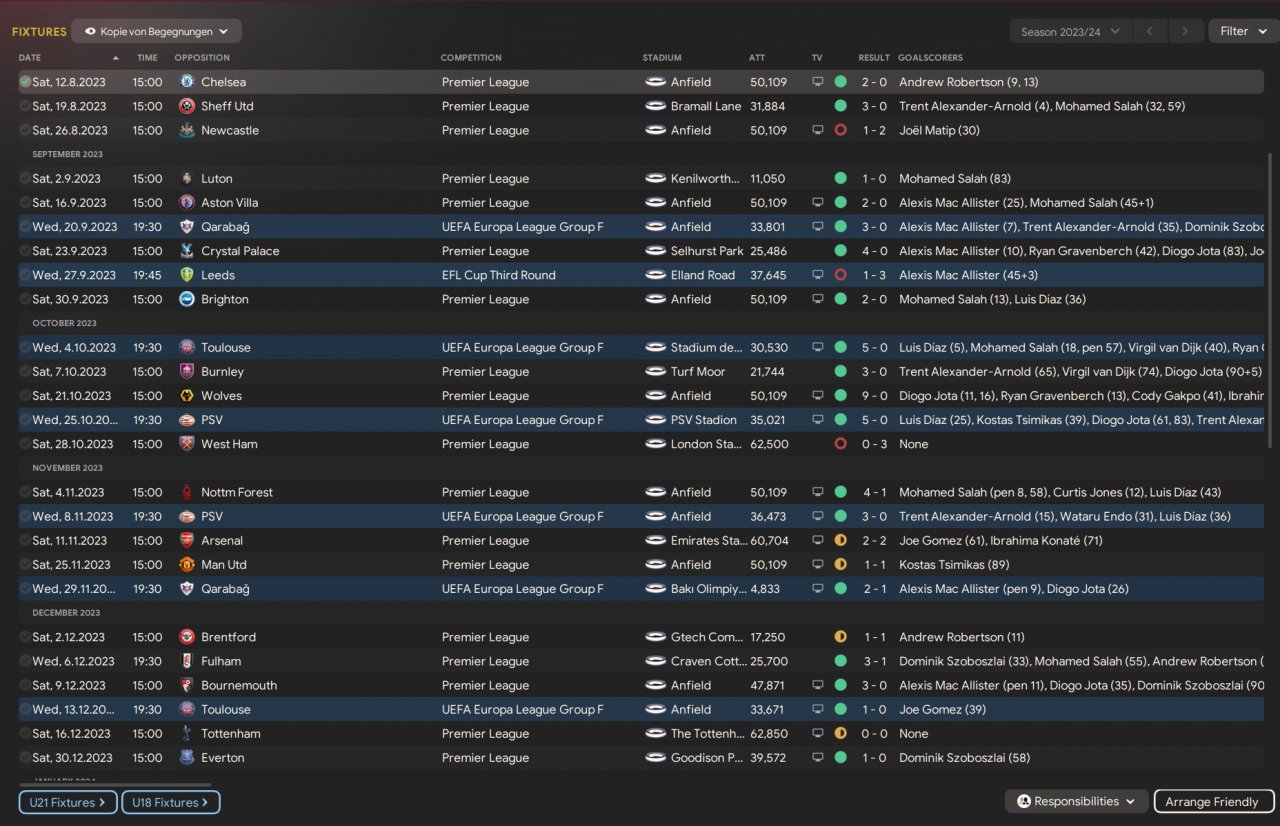Open the U18 Fixtures button
1280x826 pixels.
171,802
